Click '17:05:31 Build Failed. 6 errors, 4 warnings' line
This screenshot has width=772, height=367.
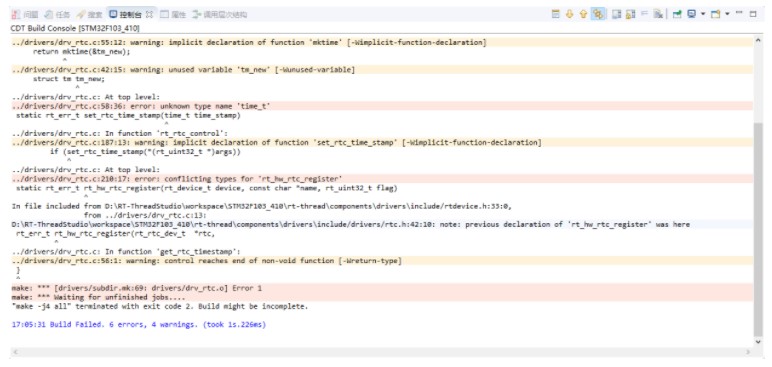point(139,325)
